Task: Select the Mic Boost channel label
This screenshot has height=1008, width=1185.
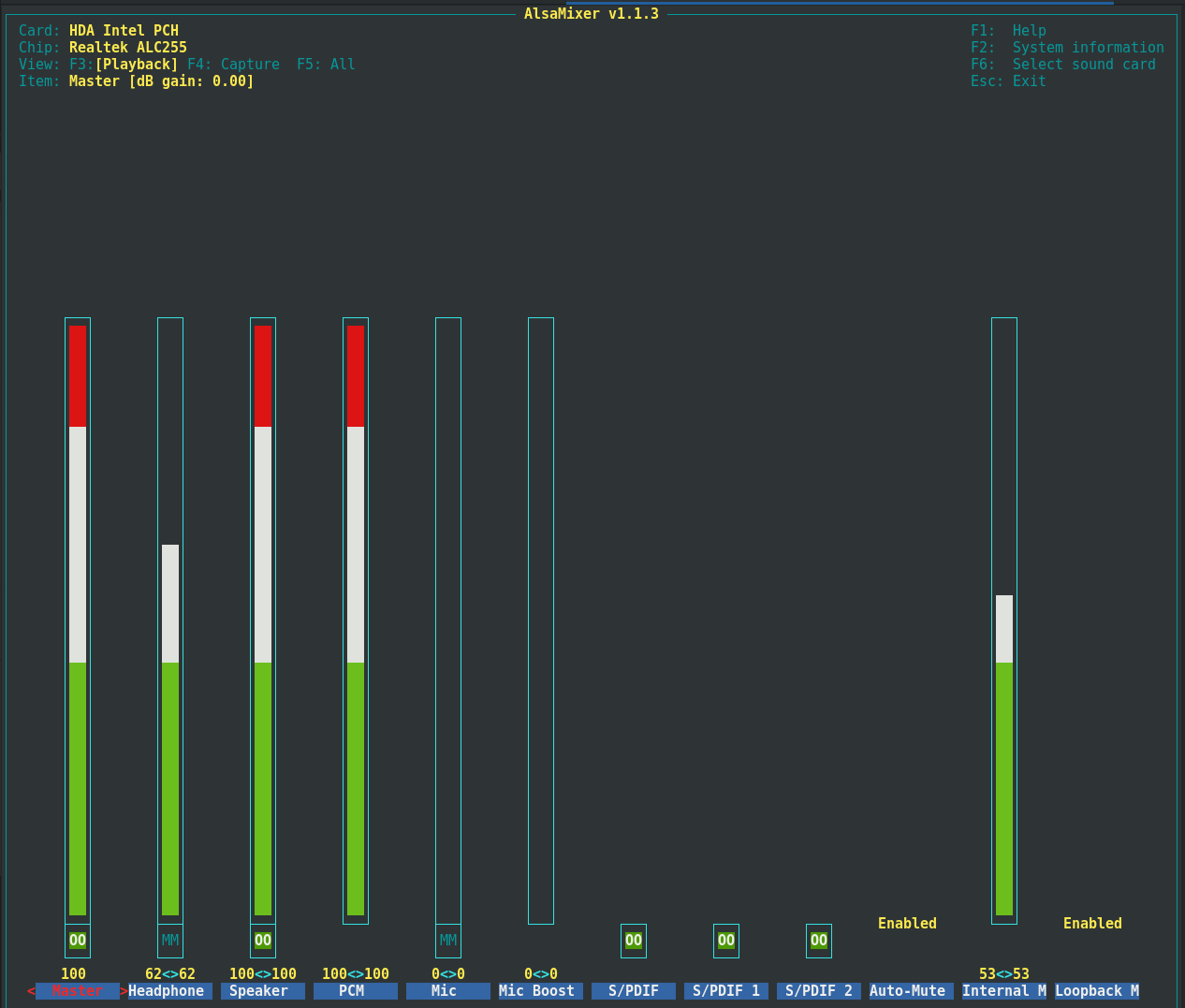Action: (x=541, y=991)
